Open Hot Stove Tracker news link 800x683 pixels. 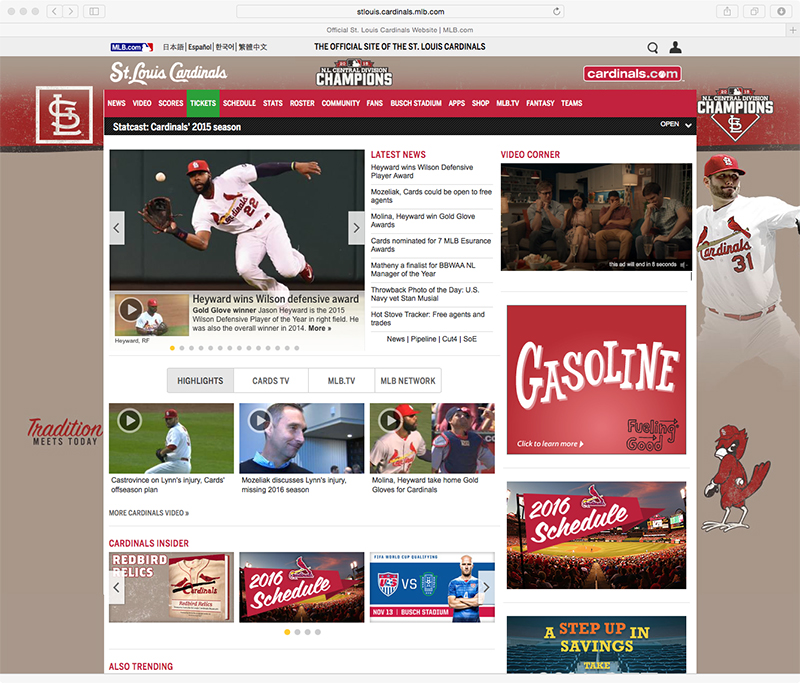click(428, 318)
